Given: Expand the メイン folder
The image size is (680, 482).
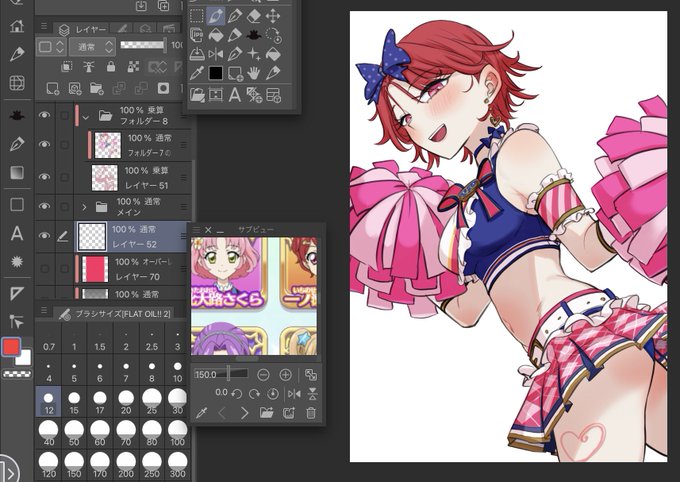Looking at the screenshot, I should coord(84,207).
